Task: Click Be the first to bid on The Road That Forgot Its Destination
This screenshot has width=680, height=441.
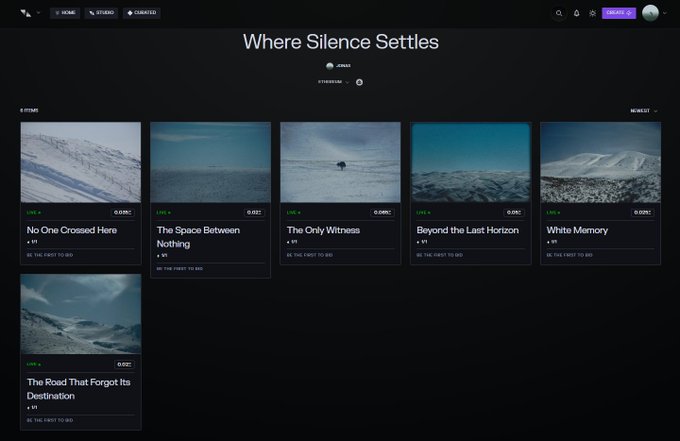Action: [x=50, y=421]
